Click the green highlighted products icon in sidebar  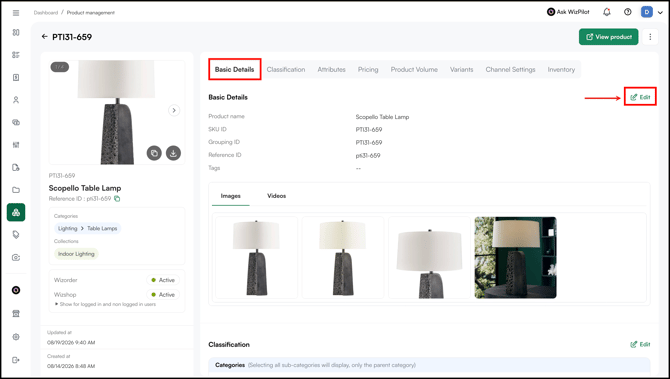(x=16, y=212)
